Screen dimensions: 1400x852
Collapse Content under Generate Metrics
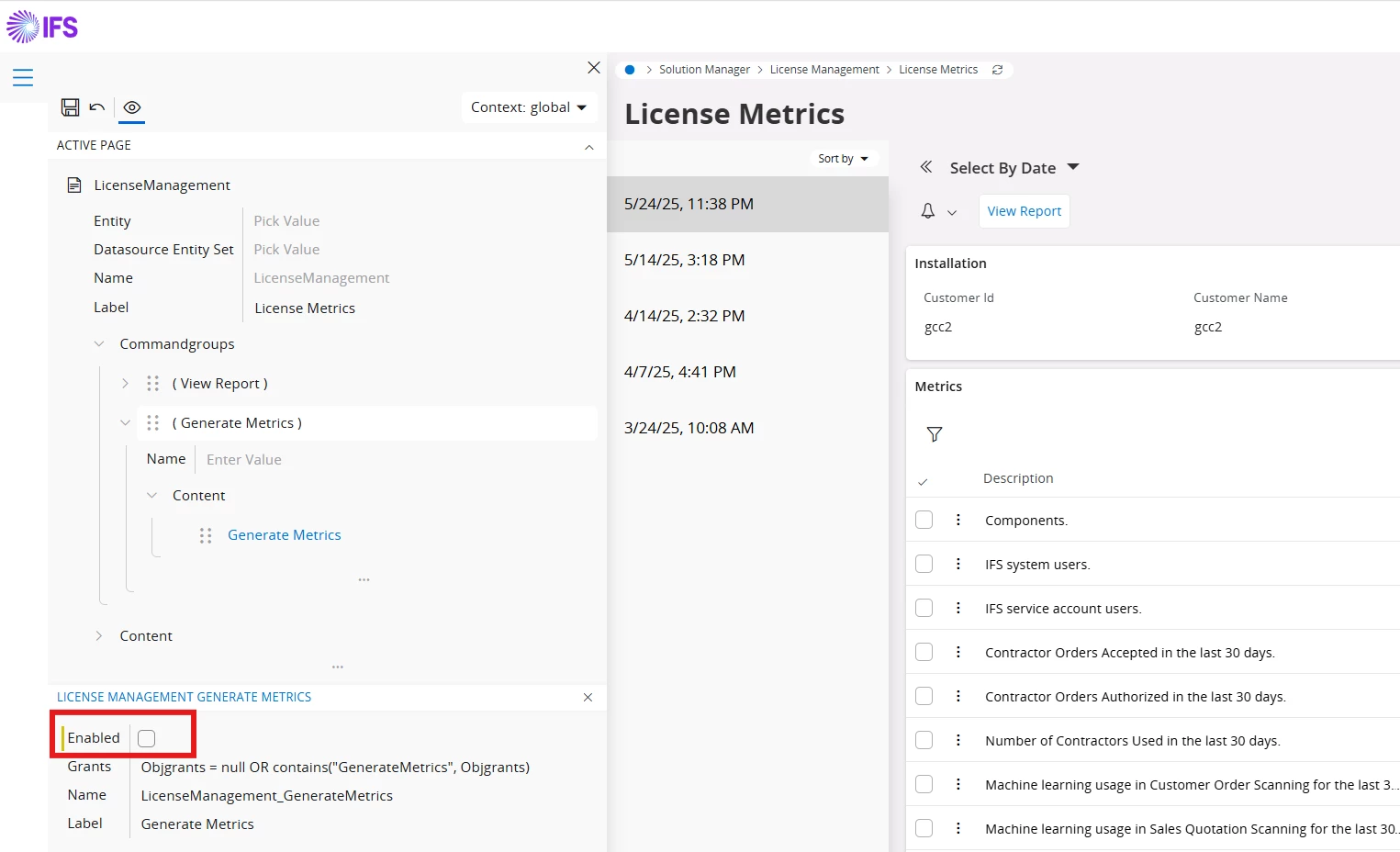point(152,496)
